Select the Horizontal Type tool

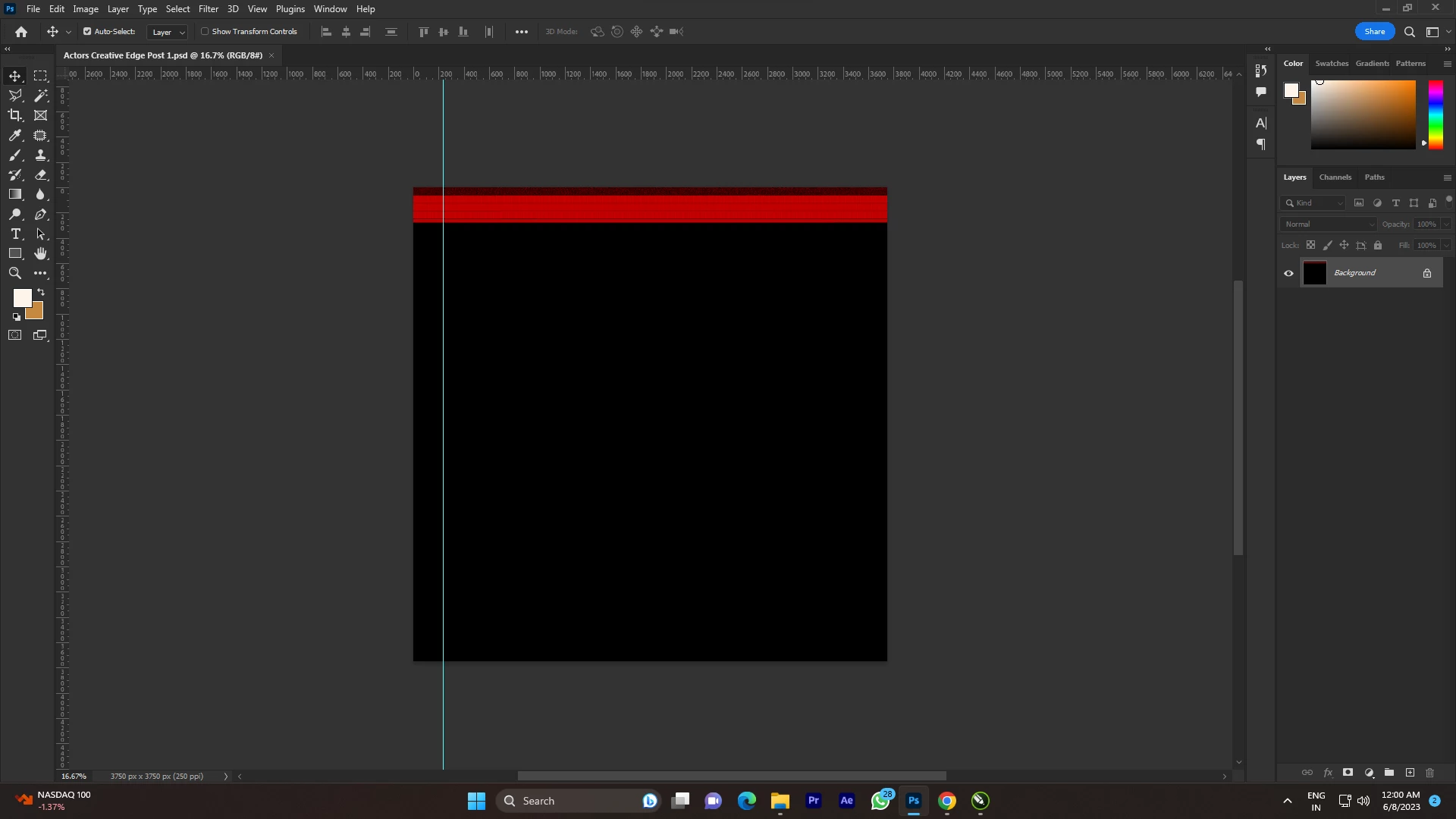[15, 234]
